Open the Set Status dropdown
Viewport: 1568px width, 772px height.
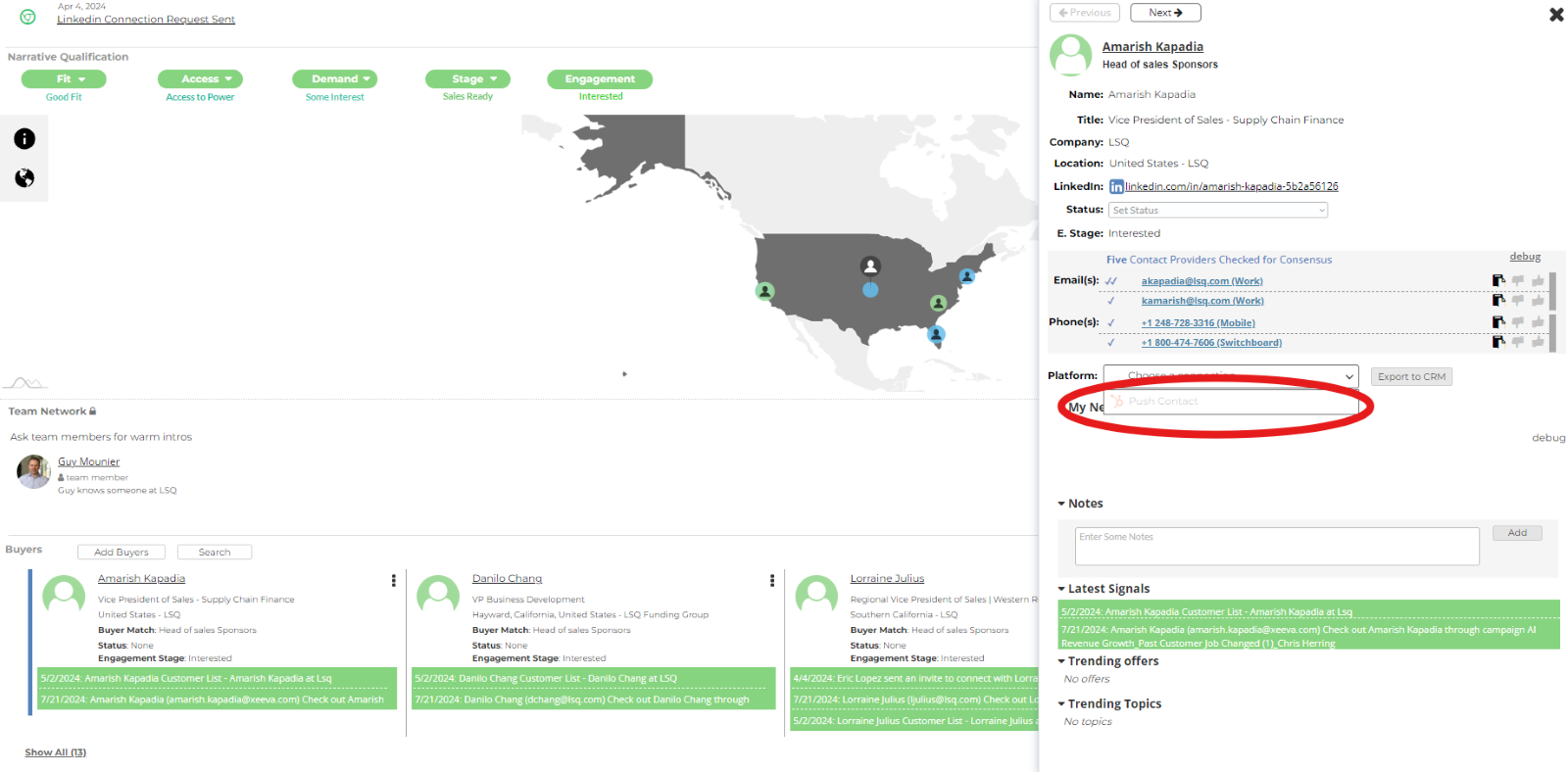point(1218,211)
